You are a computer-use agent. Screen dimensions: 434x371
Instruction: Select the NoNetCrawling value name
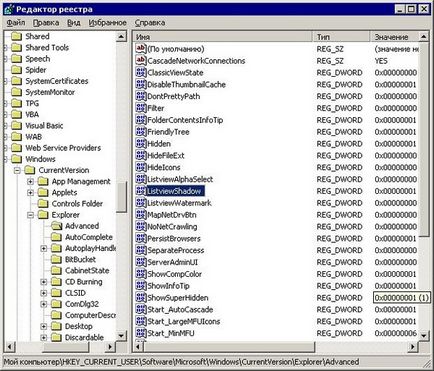coord(172,227)
